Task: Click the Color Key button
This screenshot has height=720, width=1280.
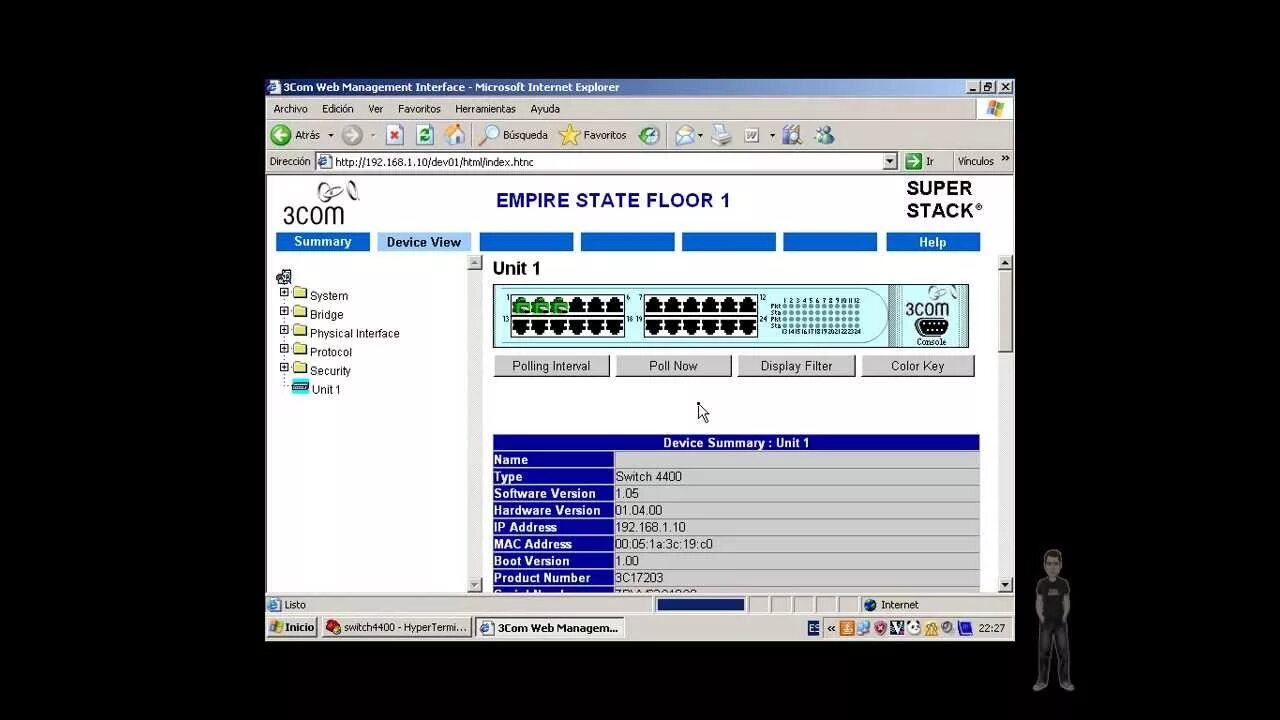Action: tap(918, 366)
